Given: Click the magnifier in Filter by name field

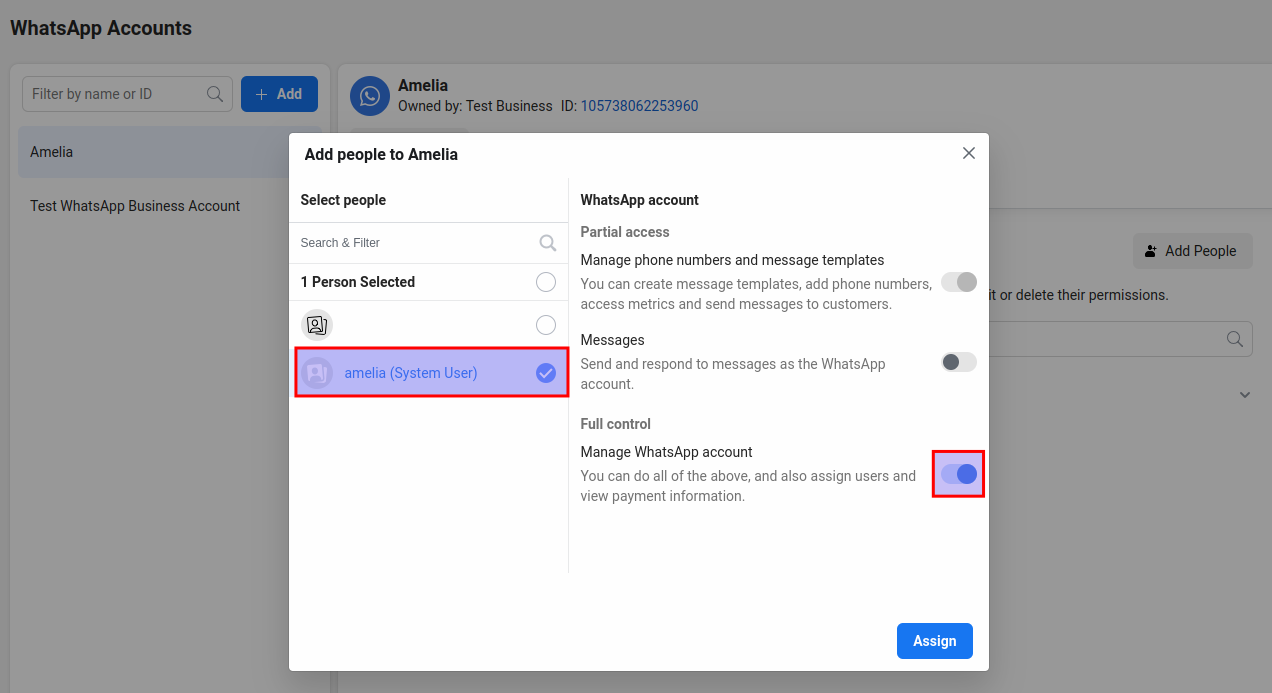Looking at the screenshot, I should coord(214,94).
